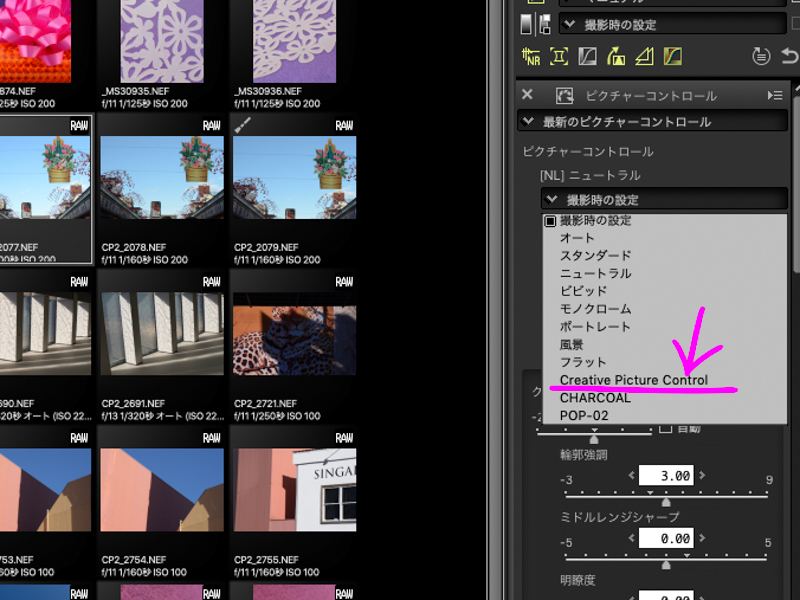Image resolution: width=800 pixels, height=600 pixels.
Task: Open the color curve (LCH) tool icon
Action: pyautogui.click(x=673, y=56)
